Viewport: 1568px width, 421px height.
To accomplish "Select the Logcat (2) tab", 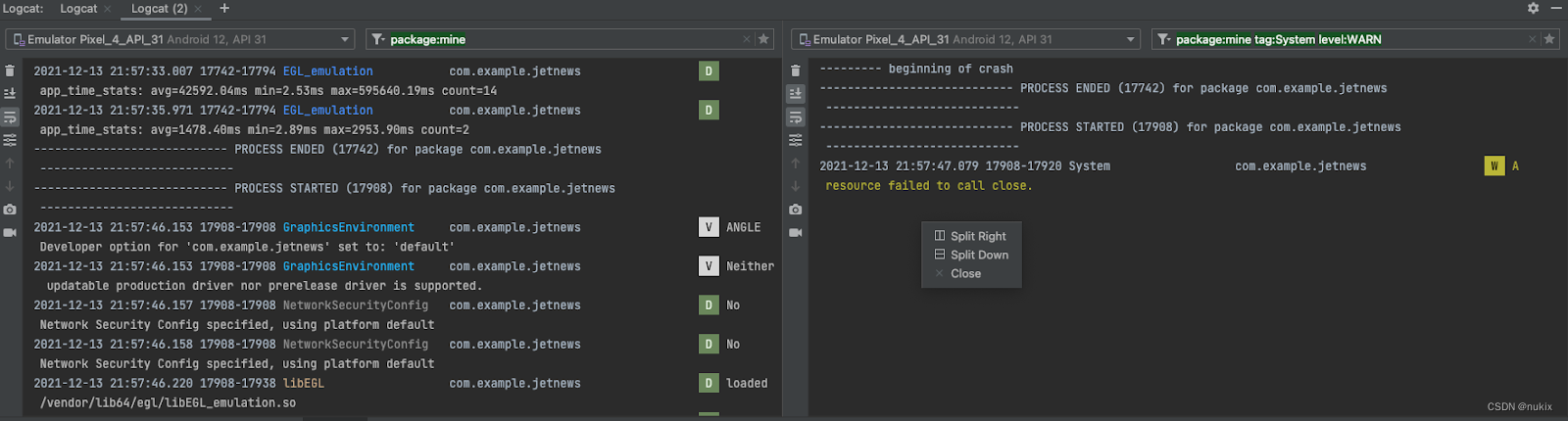I will [x=159, y=9].
